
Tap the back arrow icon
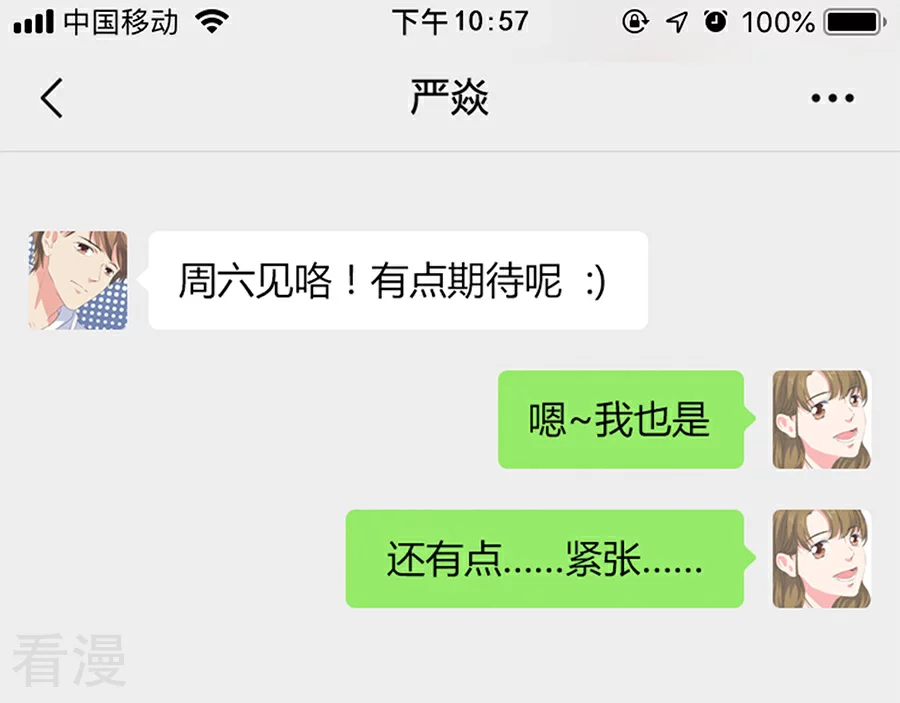pyautogui.click(x=51, y=98)
